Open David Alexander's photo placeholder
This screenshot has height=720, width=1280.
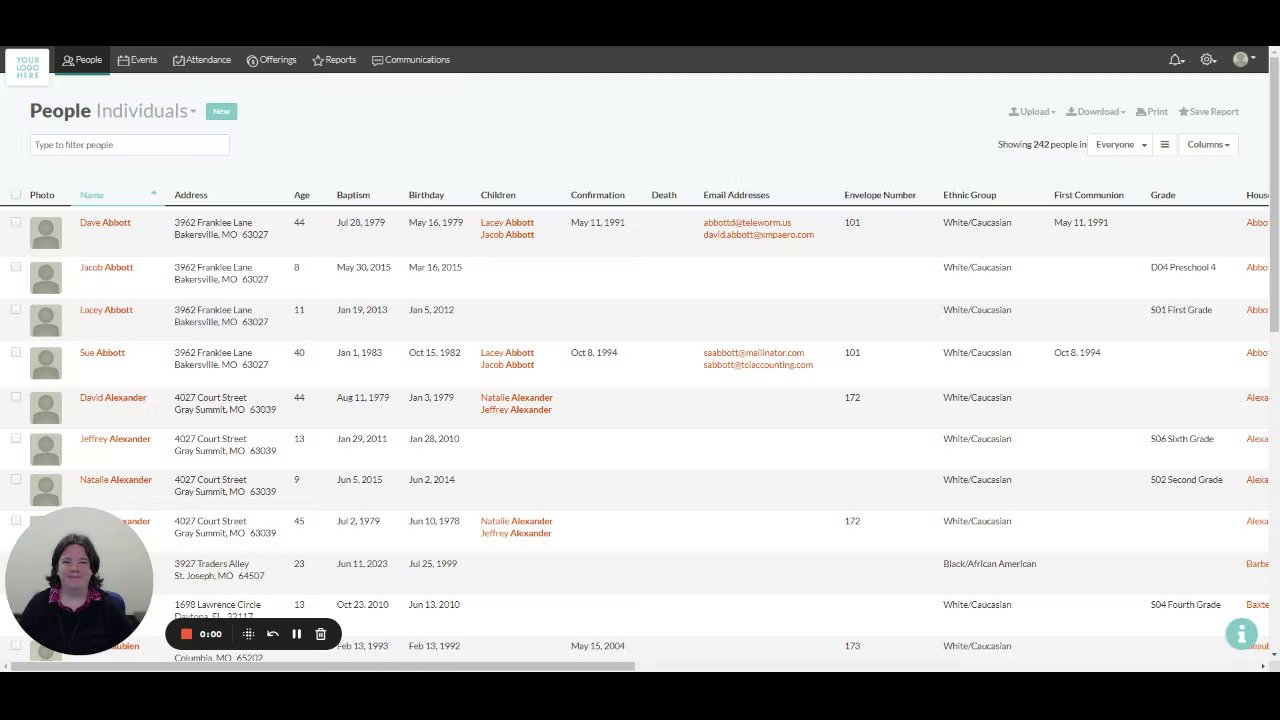[45, 408]
